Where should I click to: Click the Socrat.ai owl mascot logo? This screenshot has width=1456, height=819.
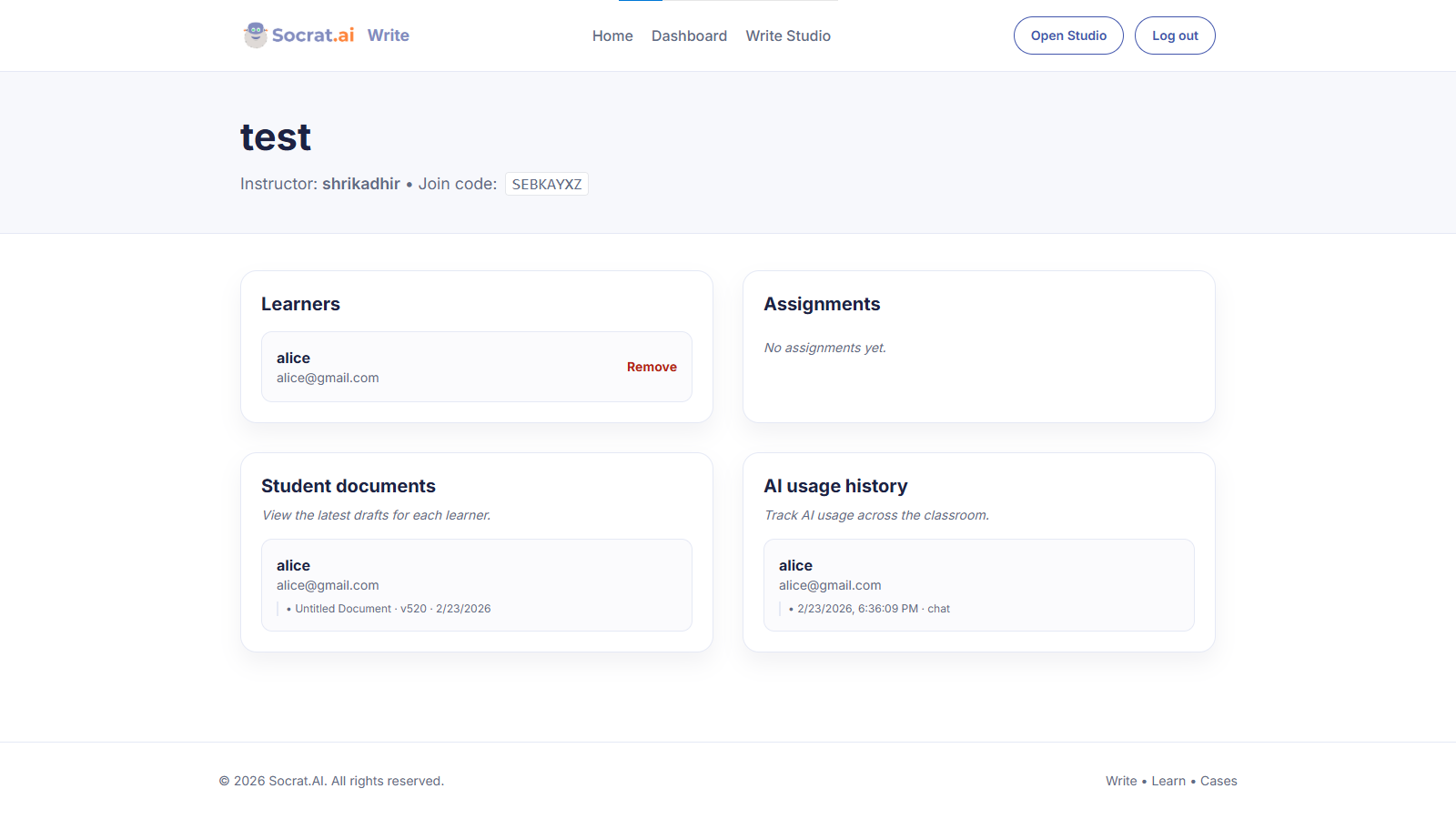tap(256, 35)
